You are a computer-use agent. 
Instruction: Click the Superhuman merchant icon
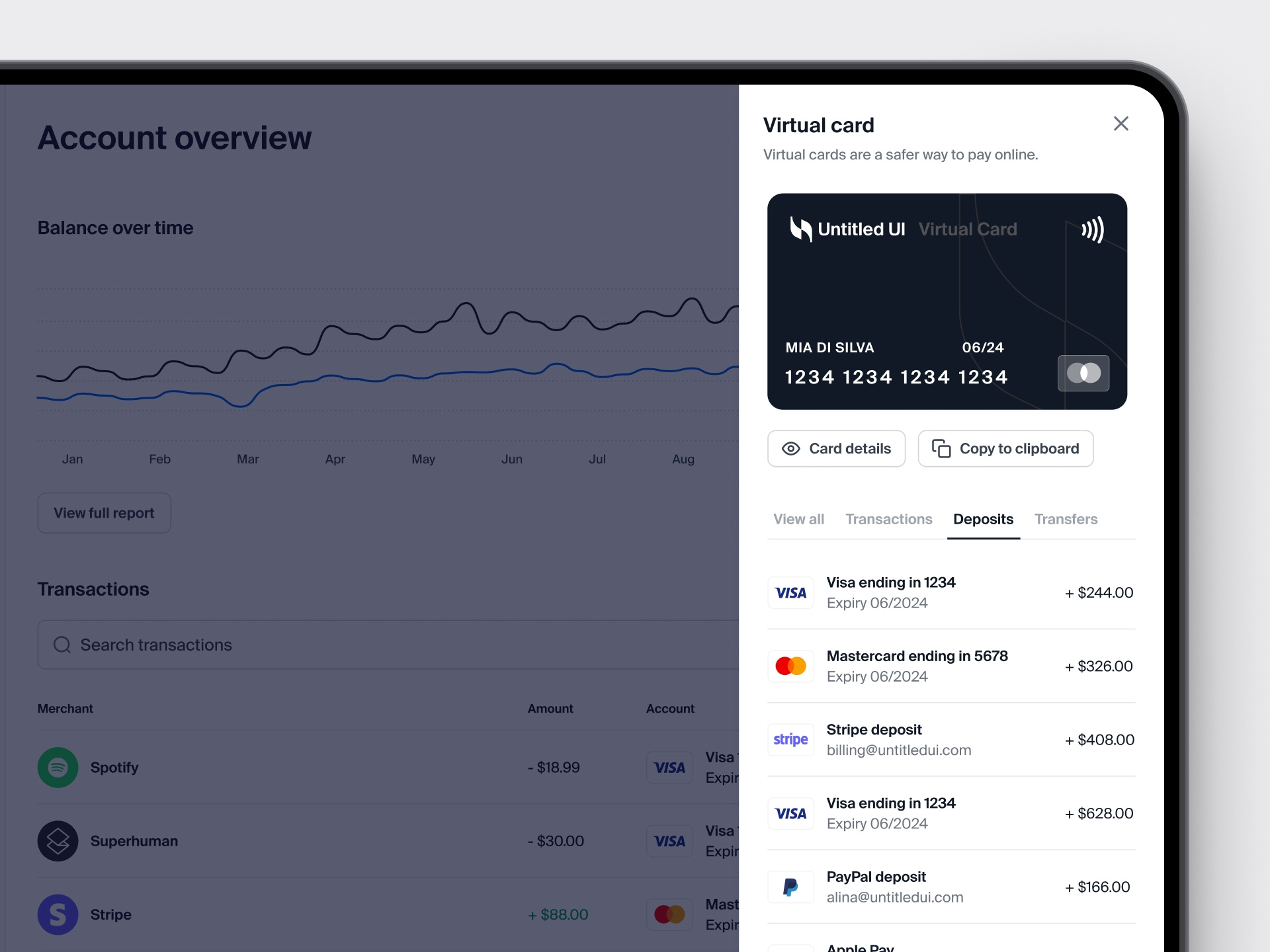coord(58,841)
